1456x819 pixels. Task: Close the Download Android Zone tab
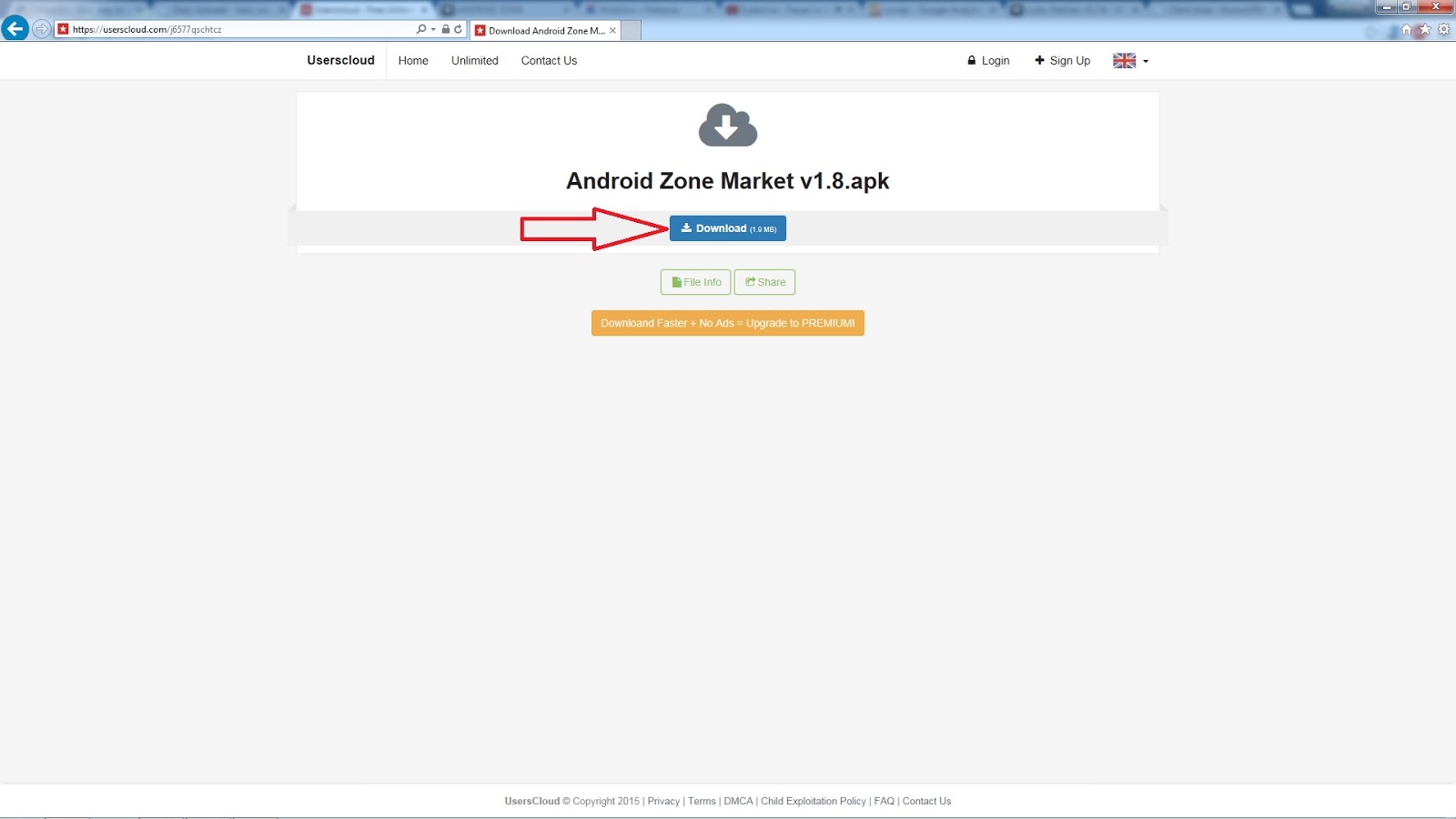click(612, 30)
